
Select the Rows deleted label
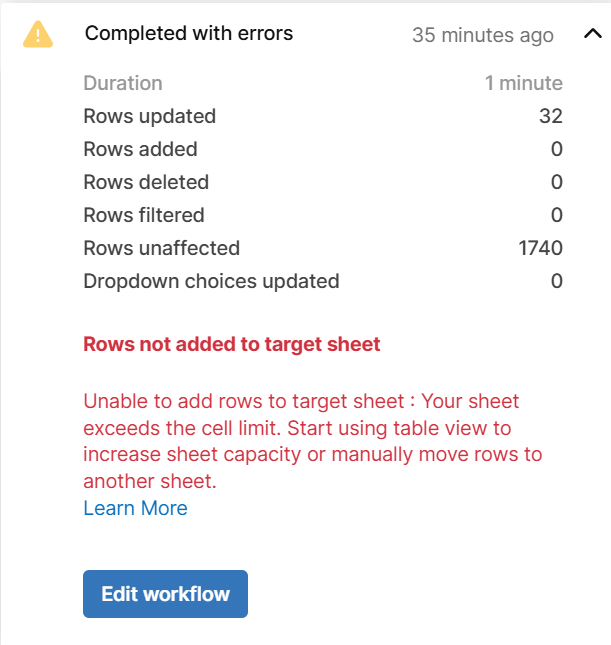click(x=146, y=182)
